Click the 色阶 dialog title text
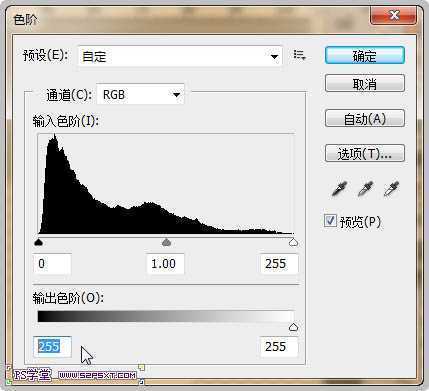 pyautogui.click(x=25, y=20)
